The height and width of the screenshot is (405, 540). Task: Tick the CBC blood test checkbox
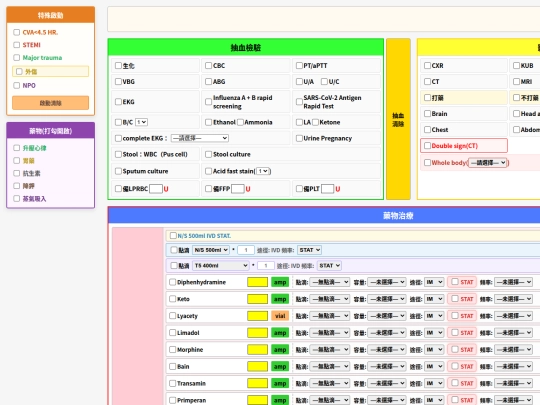208,65
